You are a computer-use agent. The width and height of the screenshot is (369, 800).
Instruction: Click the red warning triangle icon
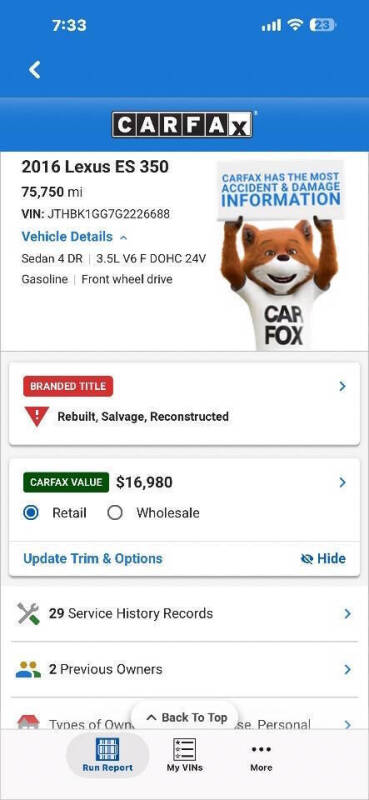click(x=37, y=416)
